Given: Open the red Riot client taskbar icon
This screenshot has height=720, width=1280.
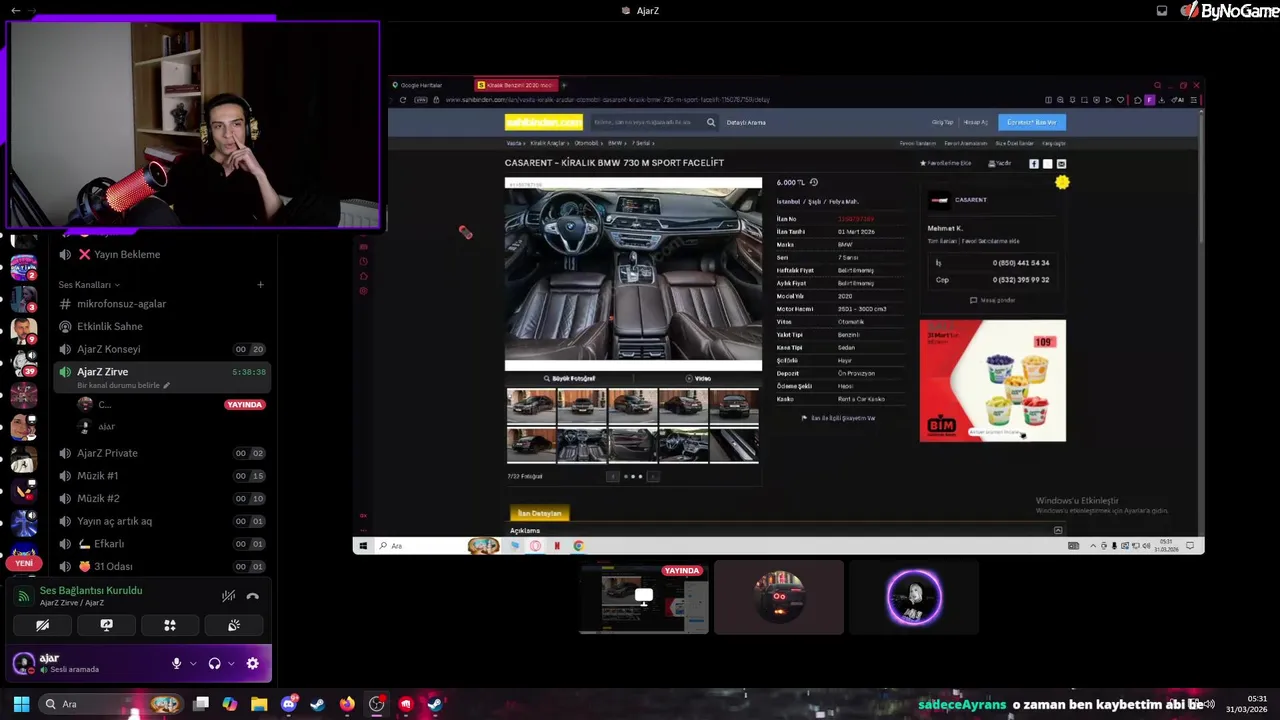Looking at the screenshot, I should [405, 704].
